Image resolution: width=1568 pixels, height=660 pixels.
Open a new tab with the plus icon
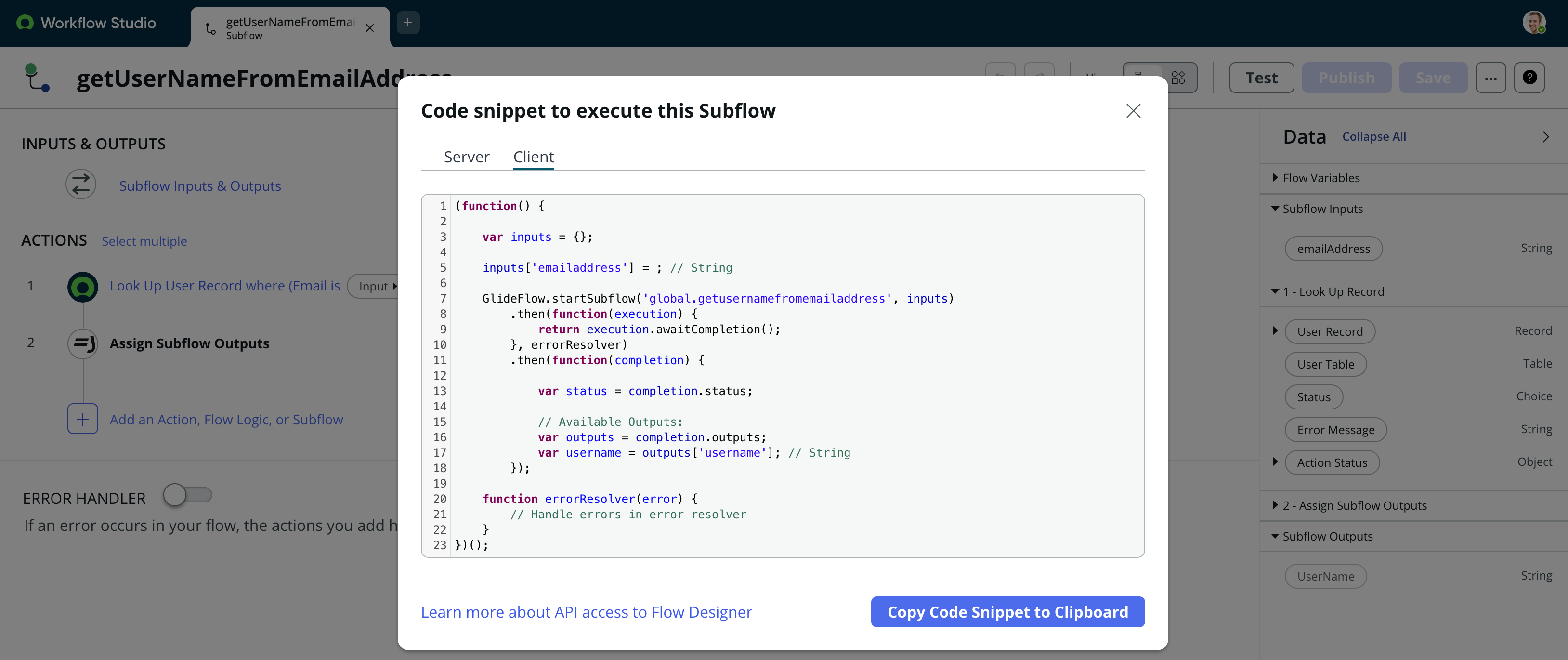pyautogui.click(x=408, y=23)
